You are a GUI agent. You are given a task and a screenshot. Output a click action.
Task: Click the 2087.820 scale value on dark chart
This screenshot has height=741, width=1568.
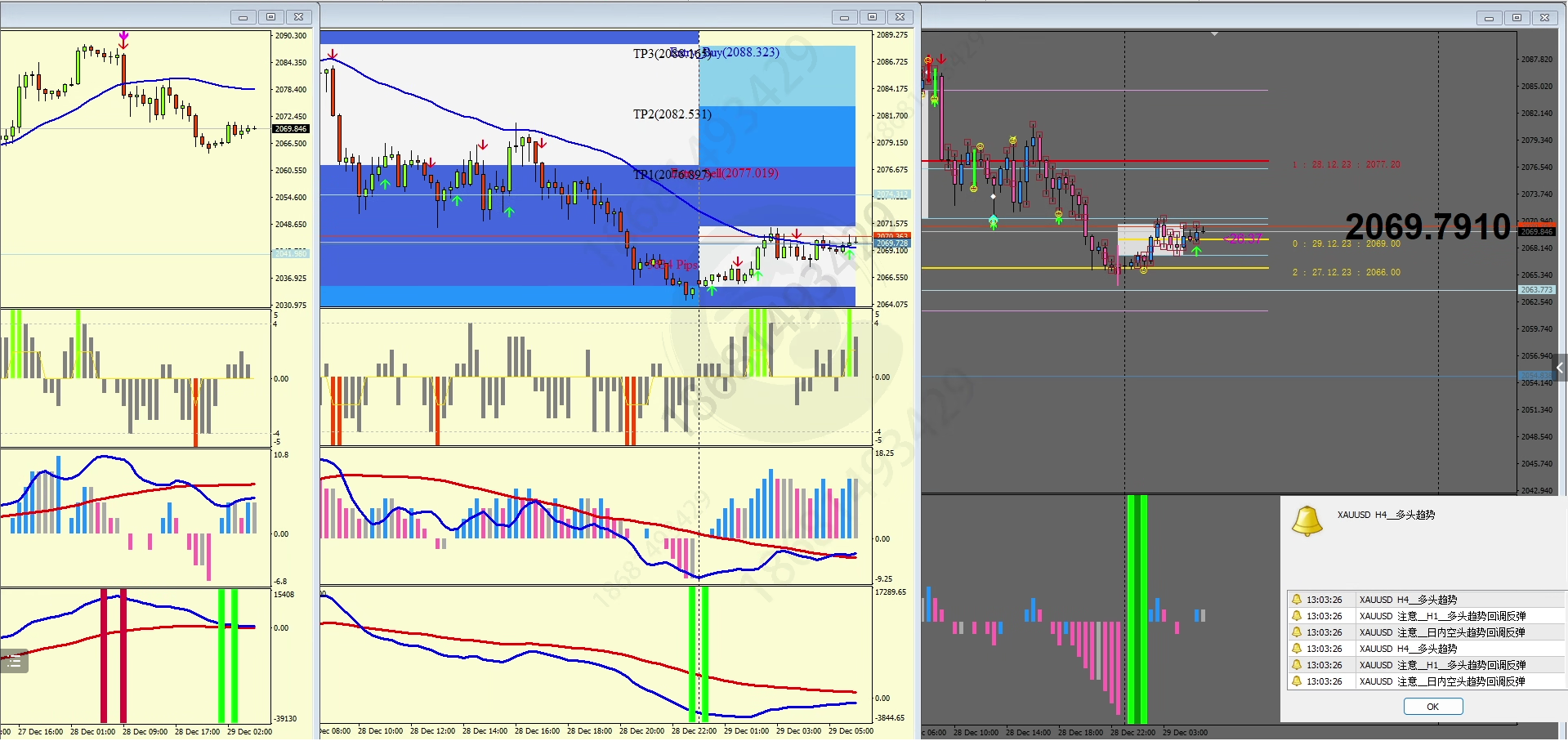coord(1537,60)
